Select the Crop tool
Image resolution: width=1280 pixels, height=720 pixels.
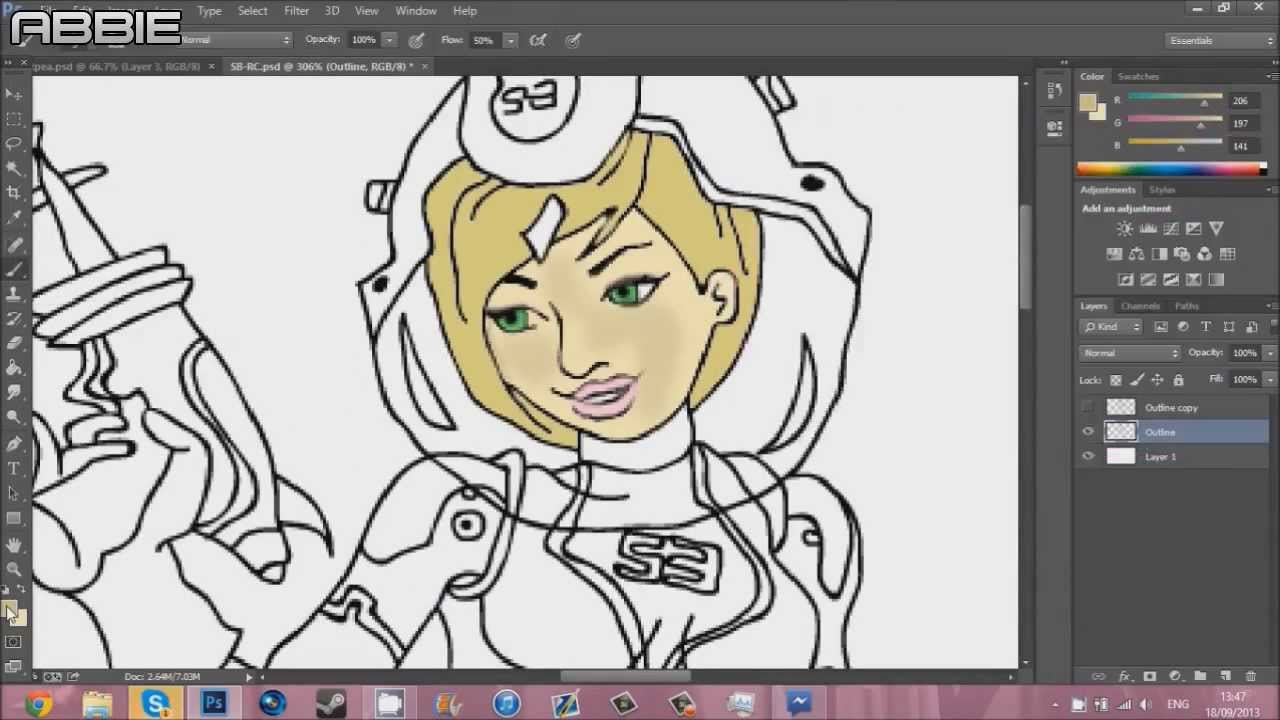14,193
